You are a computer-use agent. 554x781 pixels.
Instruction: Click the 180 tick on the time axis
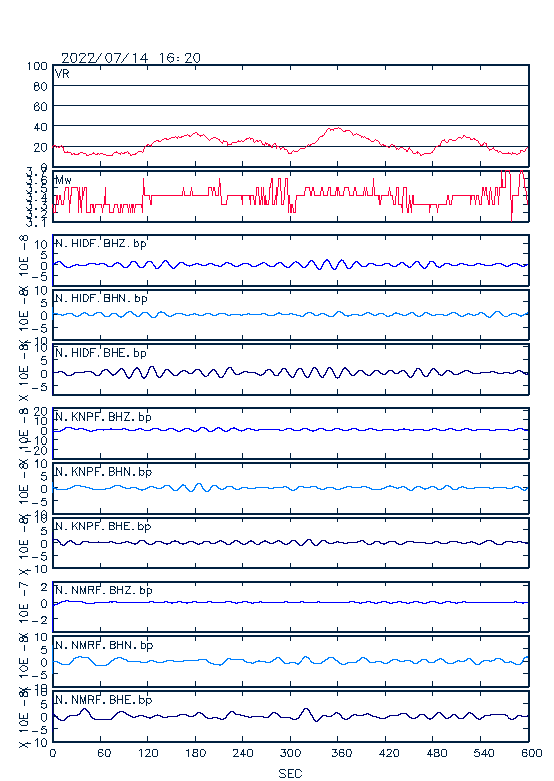(196, 753)
